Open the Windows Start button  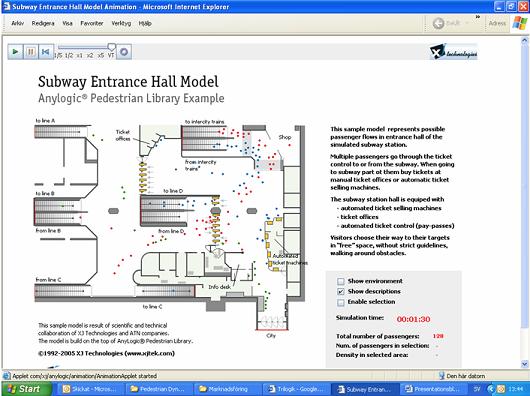click(x=26, y=389)
